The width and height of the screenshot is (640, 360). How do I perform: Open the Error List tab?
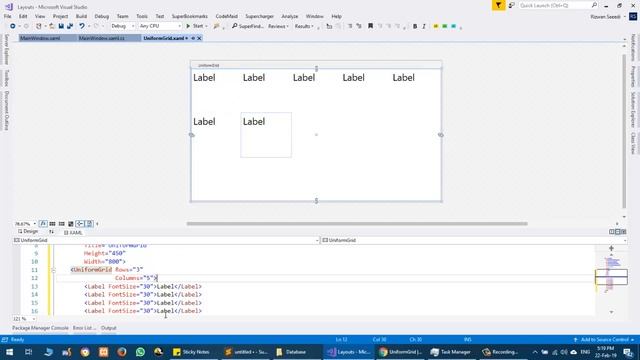coord(84,328)
